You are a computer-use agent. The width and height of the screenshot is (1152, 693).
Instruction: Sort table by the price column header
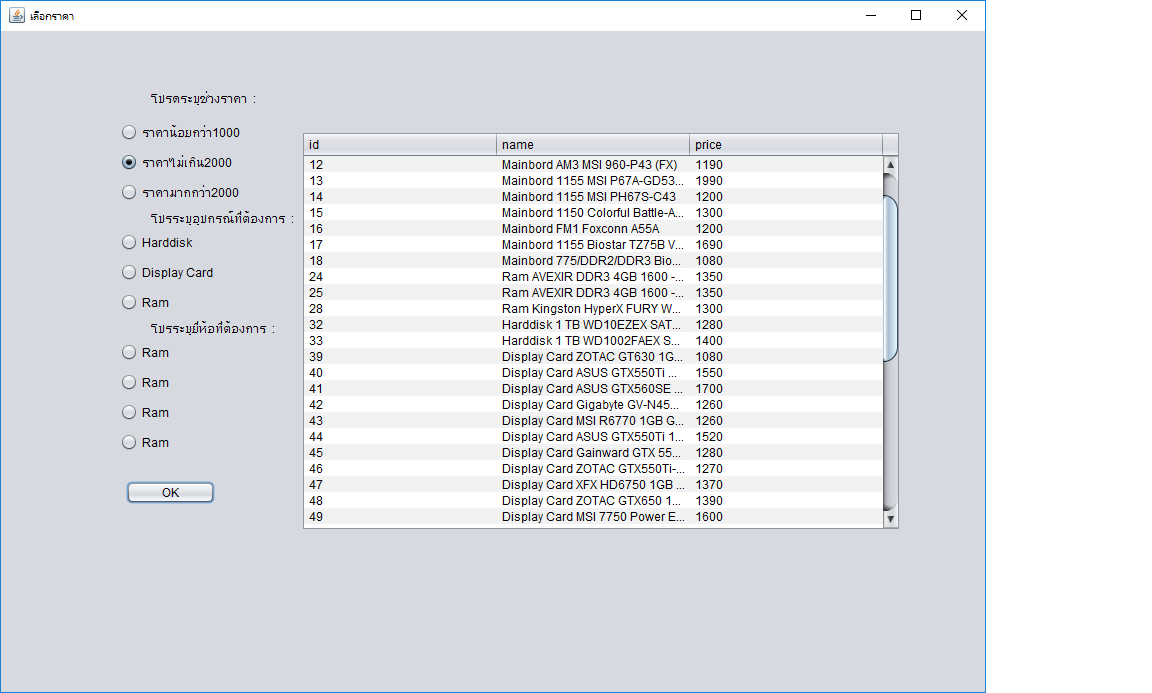[786, 145]
